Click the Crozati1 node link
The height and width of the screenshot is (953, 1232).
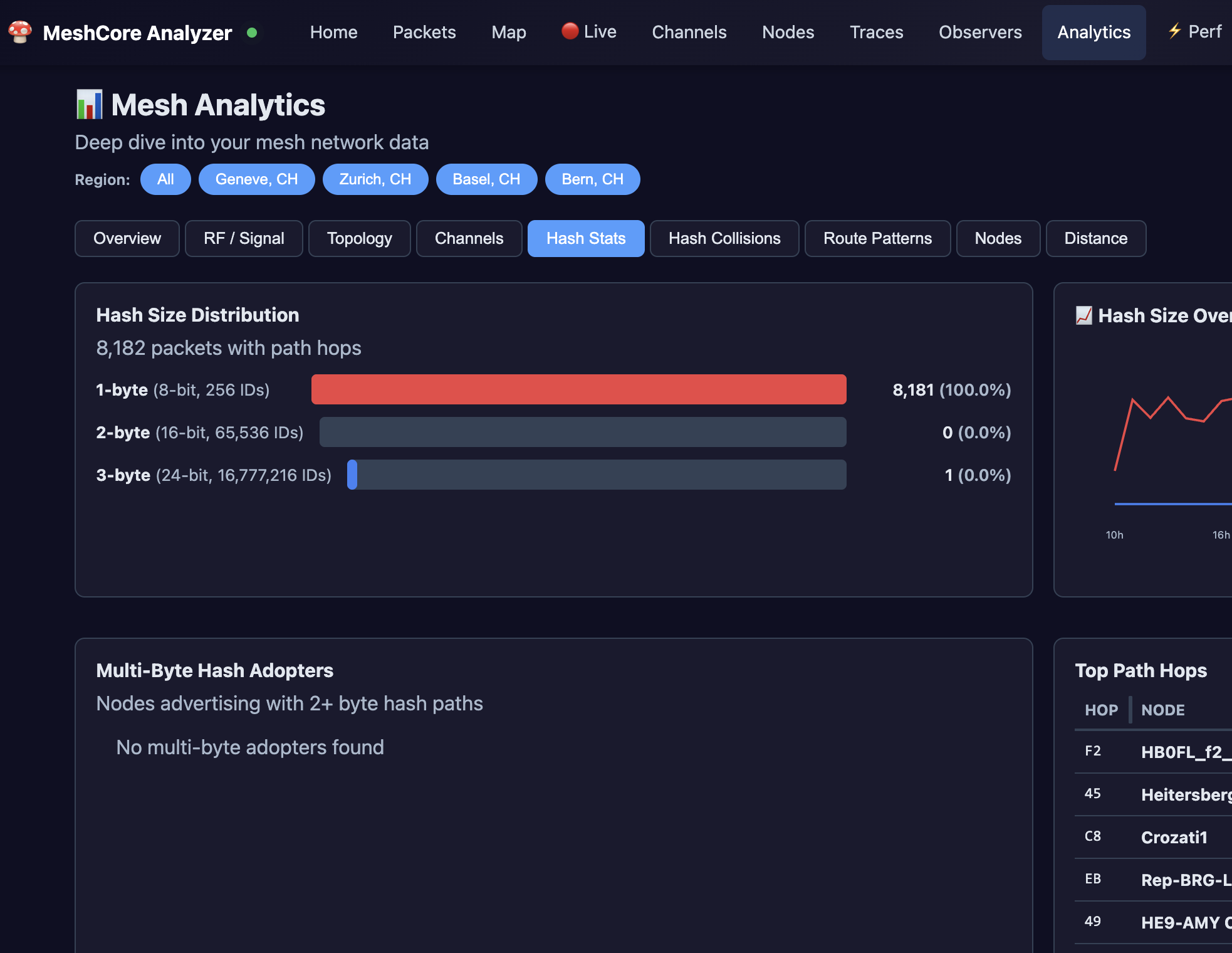tap(1174, 837)
